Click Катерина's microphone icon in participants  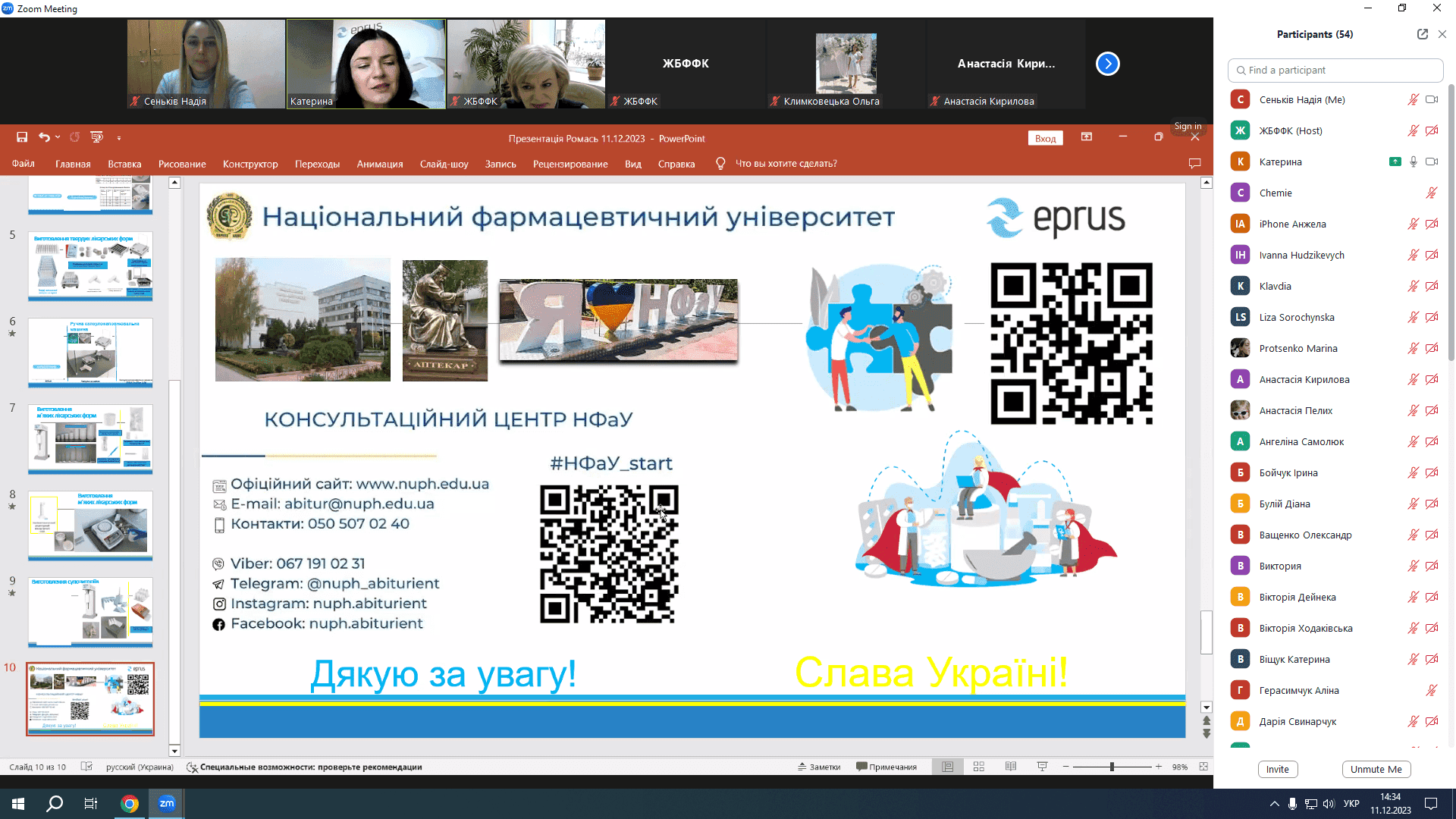[x=1414, y=162]
